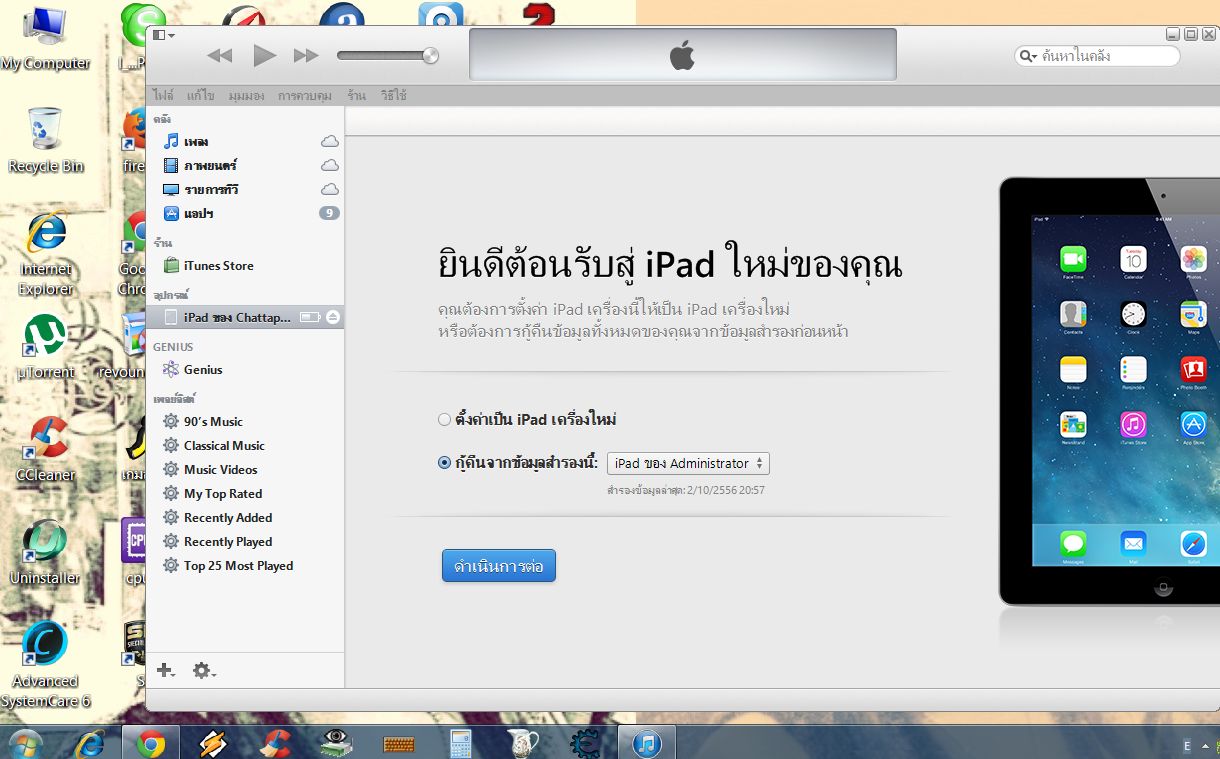Open the การควบคุม menu

click(305, 96)
